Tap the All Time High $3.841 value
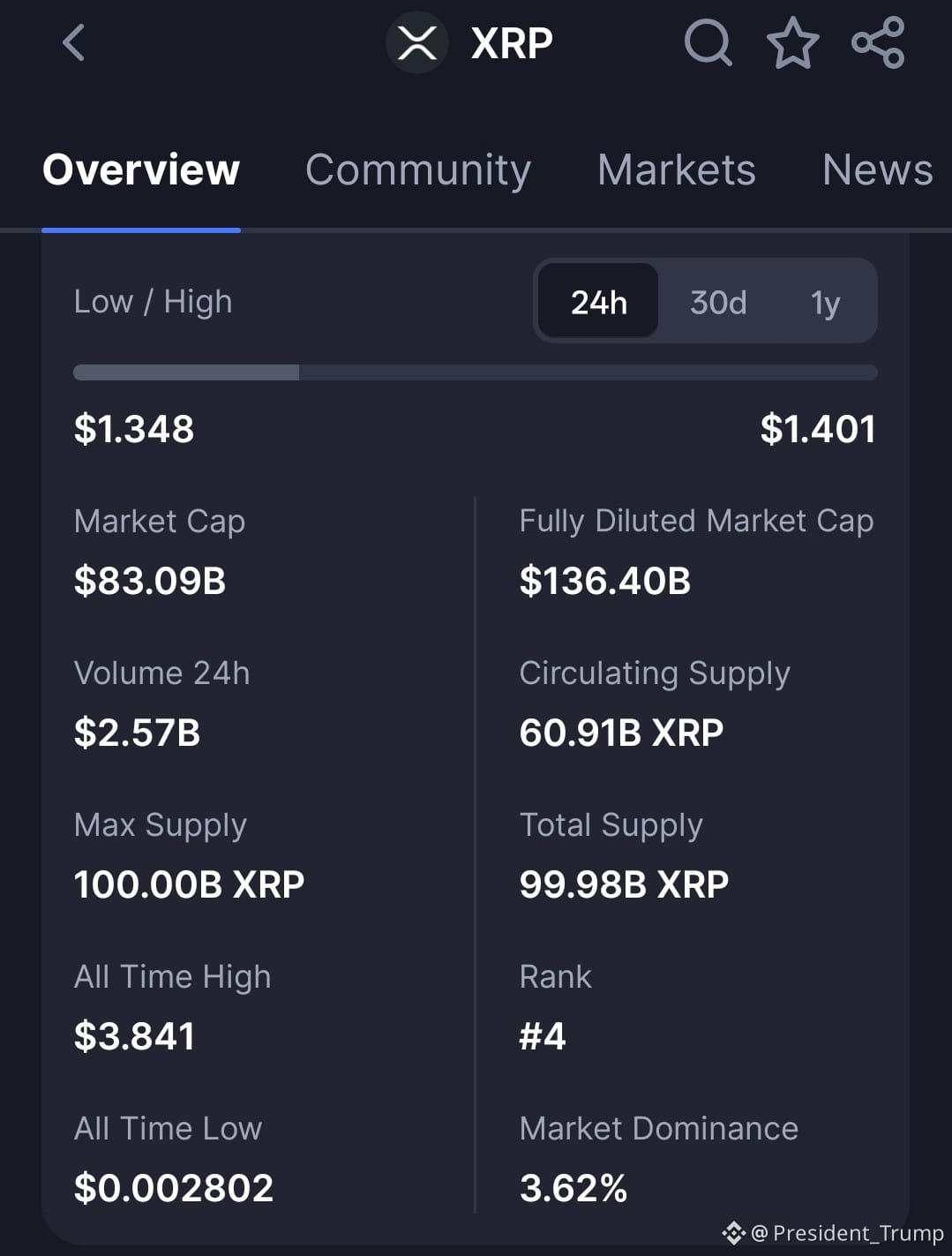The width and height of the screenshot is (952, 1256). [134, 1036]
